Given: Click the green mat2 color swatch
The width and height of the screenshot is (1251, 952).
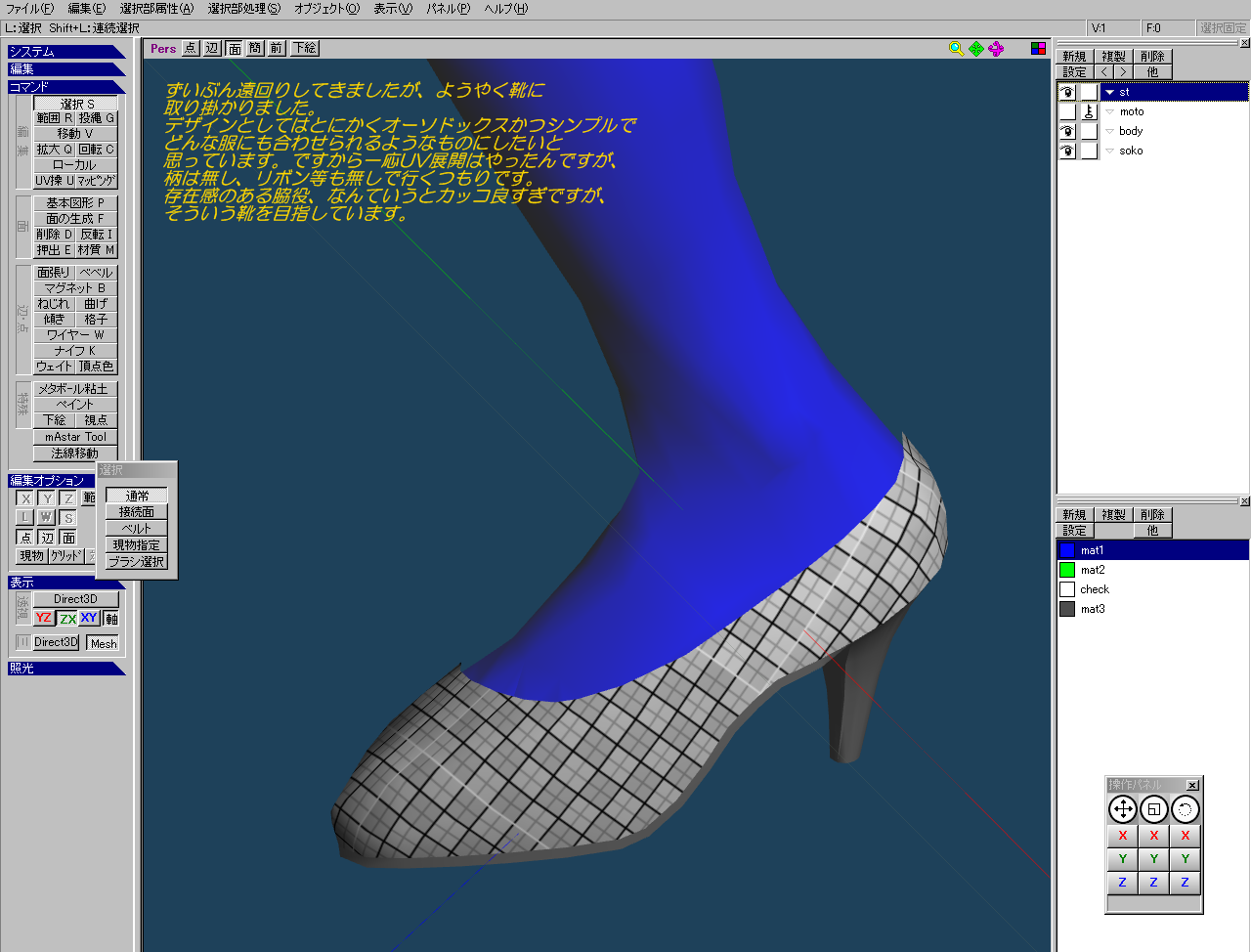Looking at the screenshot, I should [x=1067, y=570].
